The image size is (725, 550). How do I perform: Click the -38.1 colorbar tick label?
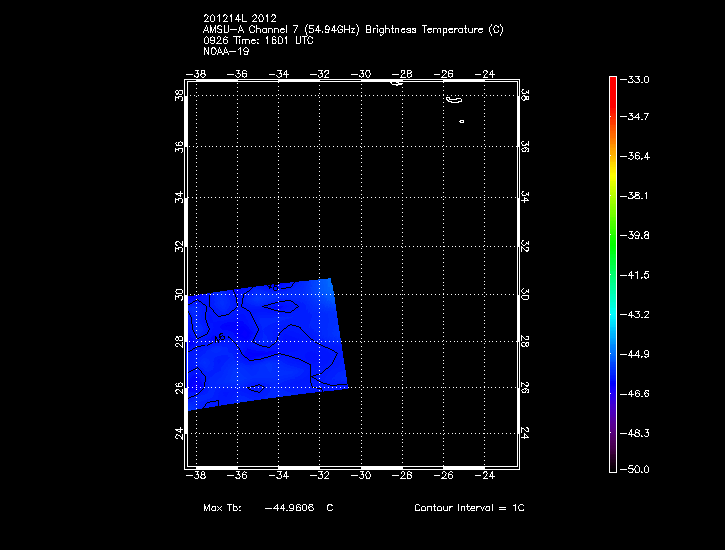click(x=638, y=196)
